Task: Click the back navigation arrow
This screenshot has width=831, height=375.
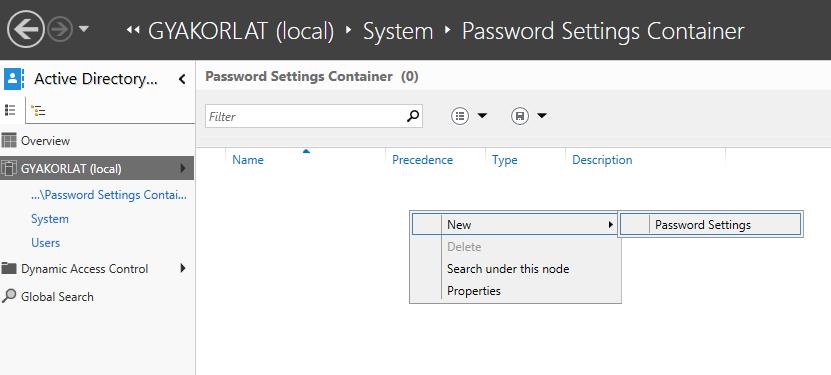Action: 25,30
